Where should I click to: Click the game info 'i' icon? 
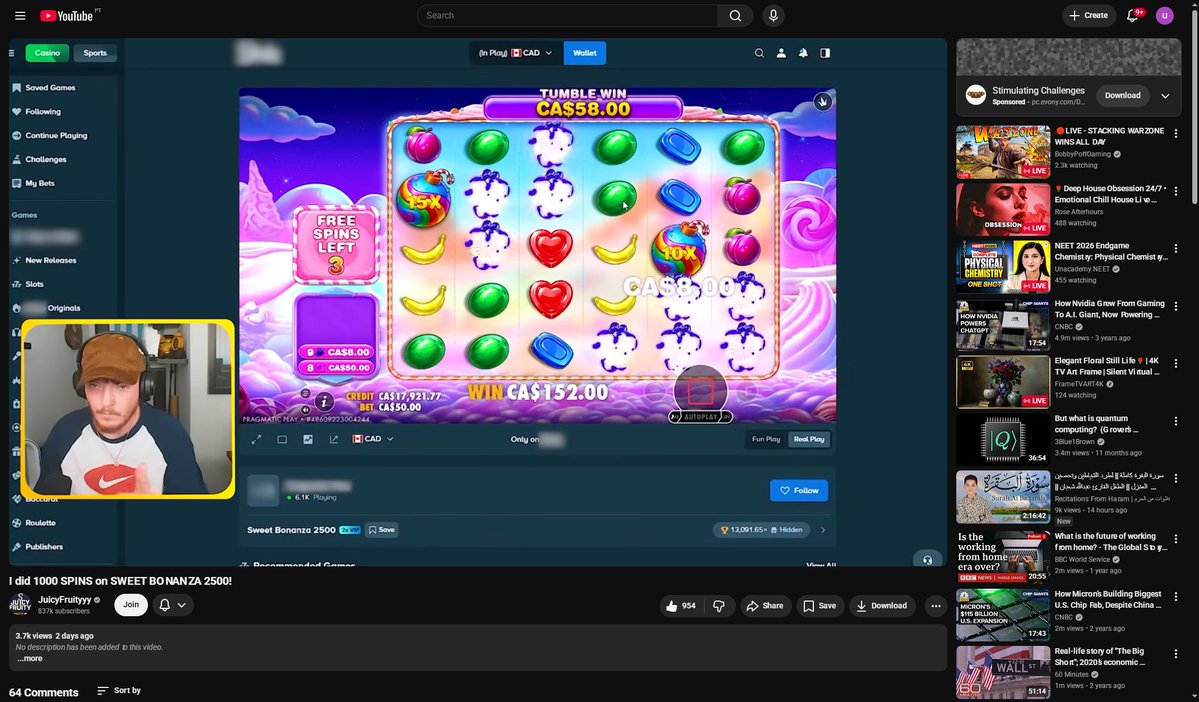pos(324,401)
